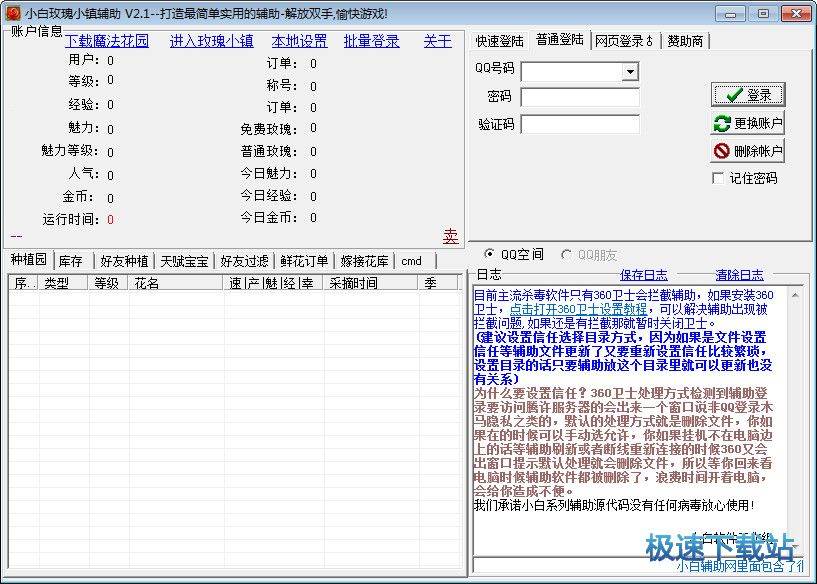The image size is (817, 584).
Task: Click into the 密码 input field
Action: 580,97
